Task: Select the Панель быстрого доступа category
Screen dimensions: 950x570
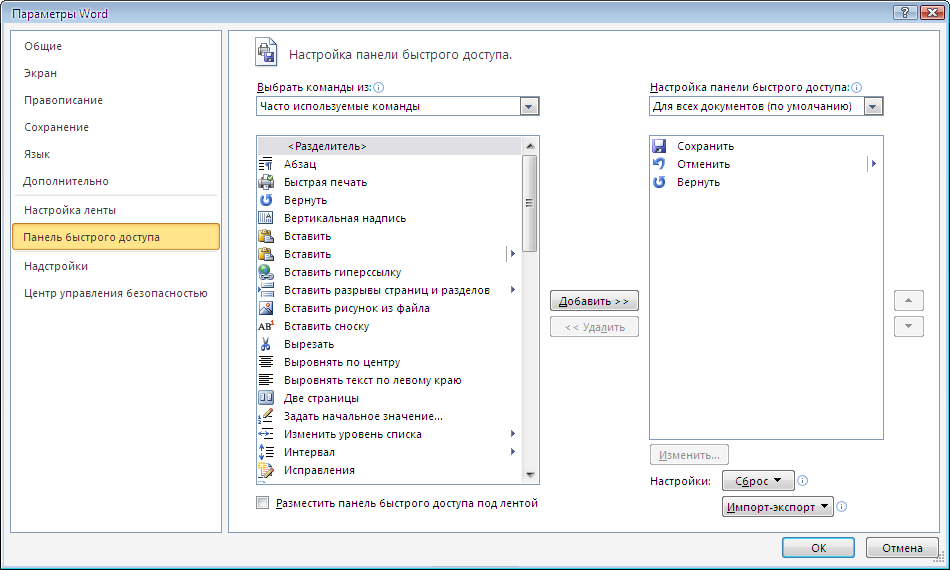Action: click(x=116, y=237)
